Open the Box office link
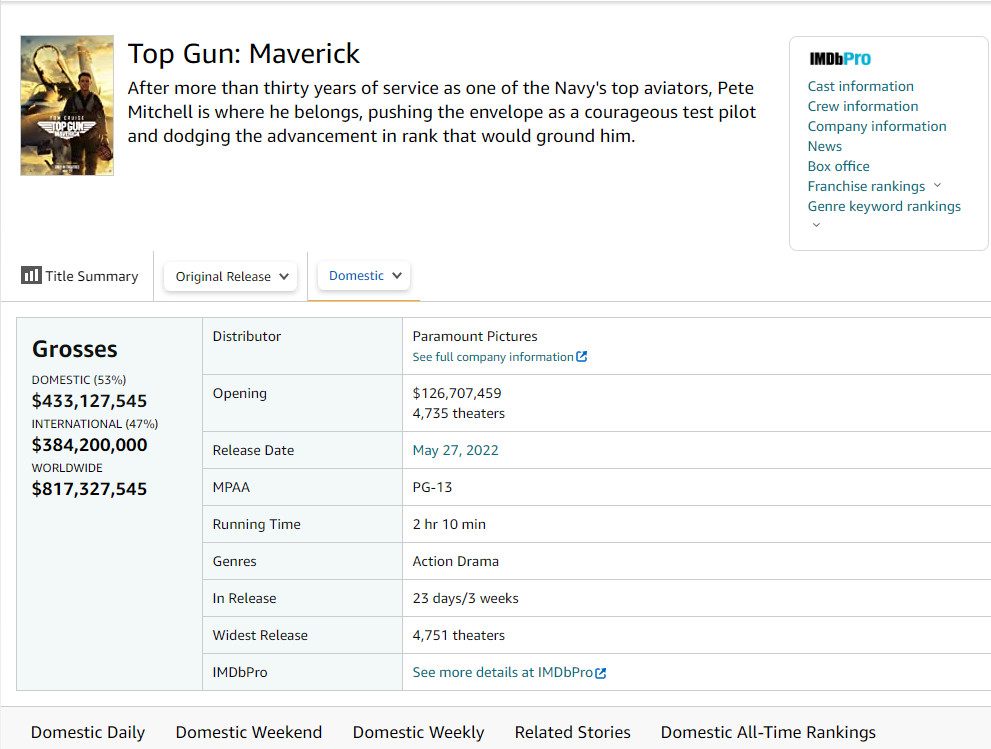Image resolution: width=991 pixels, height=749 pixels. pos(838,166)
